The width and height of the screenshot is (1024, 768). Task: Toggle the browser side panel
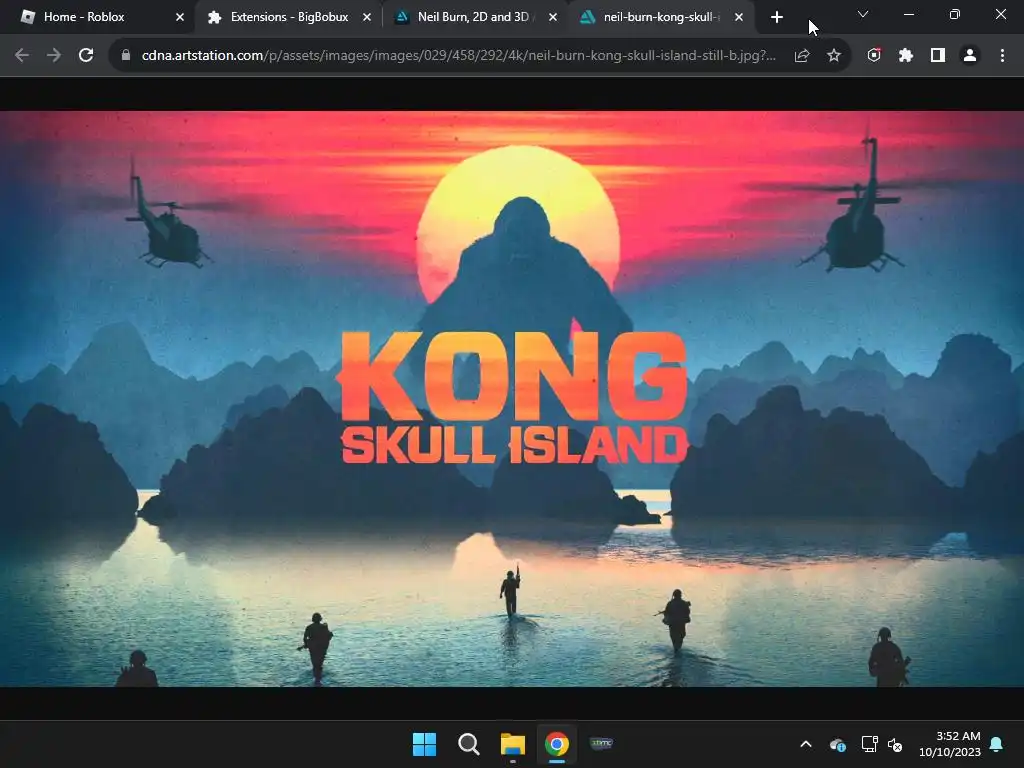coord(938,56)
